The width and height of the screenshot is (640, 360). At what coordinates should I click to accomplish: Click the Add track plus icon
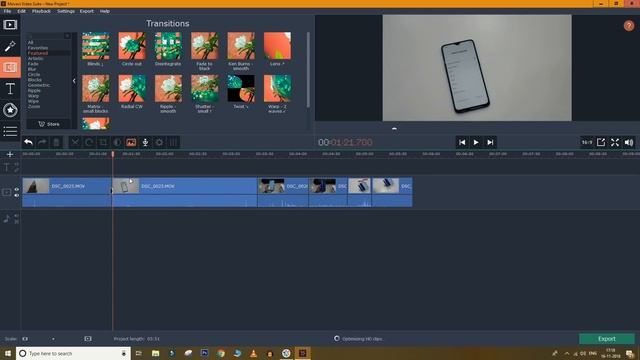(x=10, y=154)
